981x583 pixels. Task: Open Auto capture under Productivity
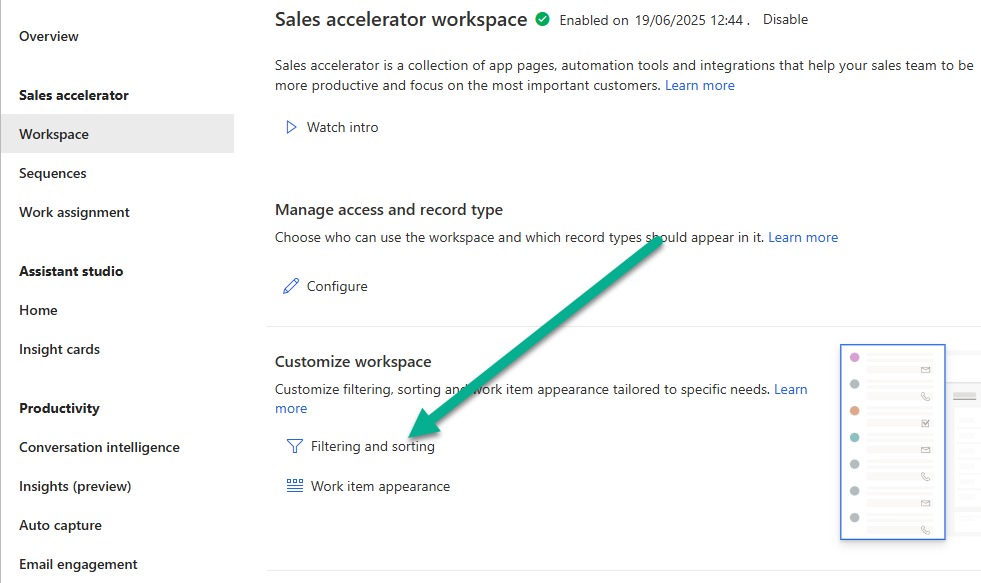coord(60,525)
